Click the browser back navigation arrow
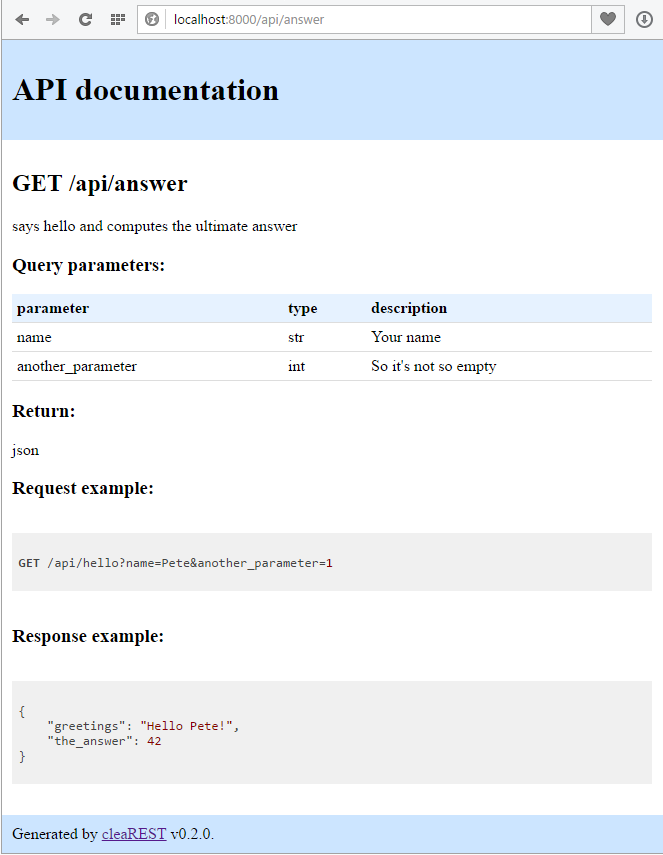Screen dimensions: 663x855 tap(22, 19)
